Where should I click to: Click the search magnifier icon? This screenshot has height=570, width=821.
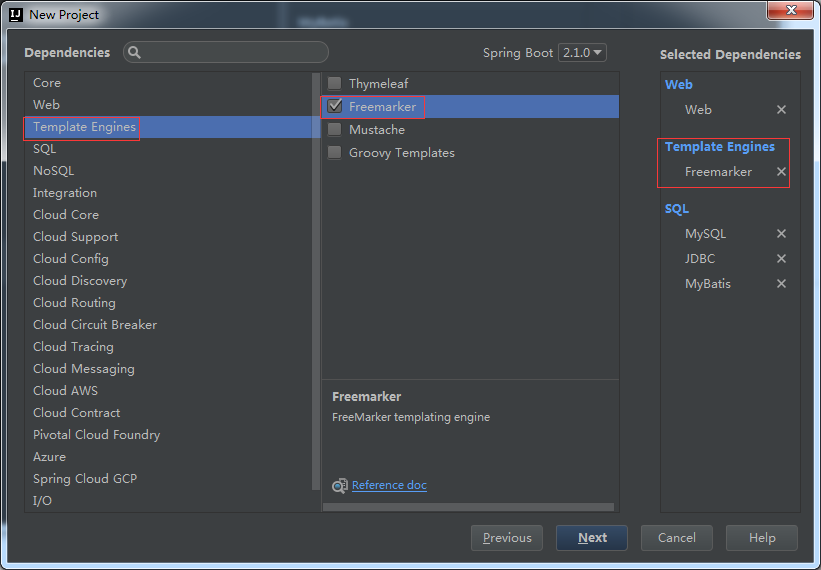[x=135, y=53]
